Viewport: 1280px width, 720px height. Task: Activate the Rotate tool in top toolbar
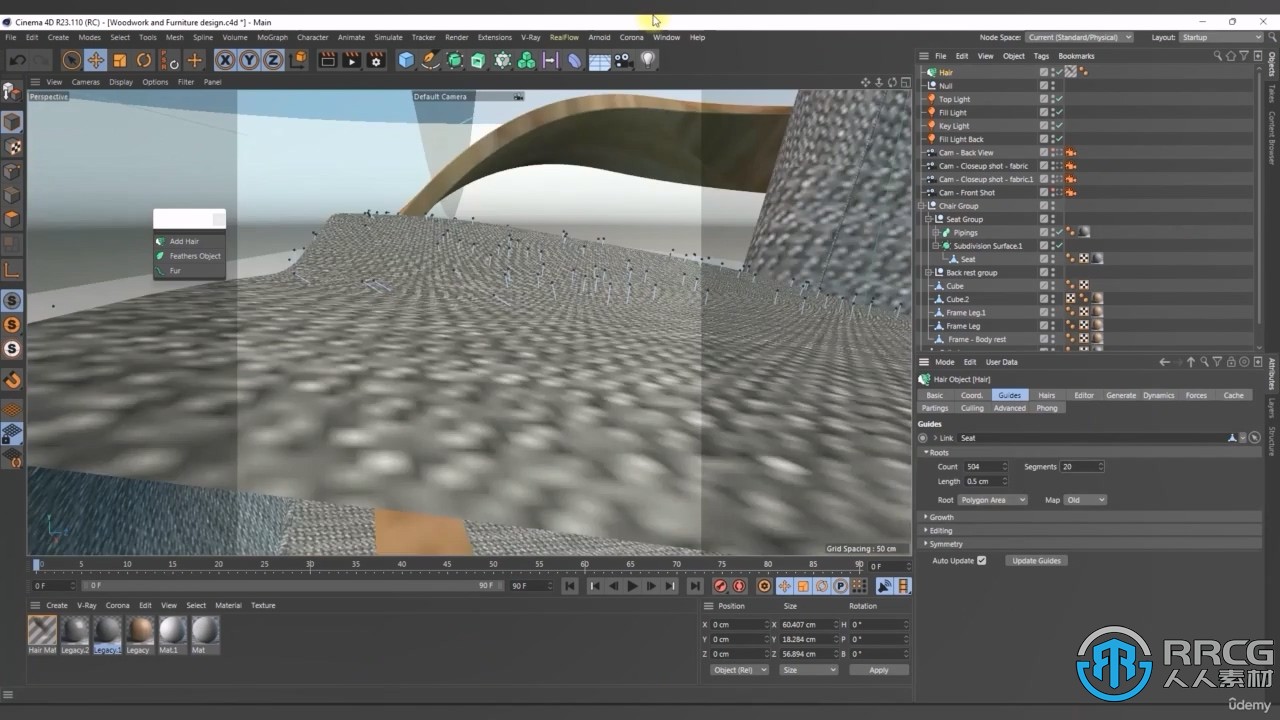coord(144,60)
